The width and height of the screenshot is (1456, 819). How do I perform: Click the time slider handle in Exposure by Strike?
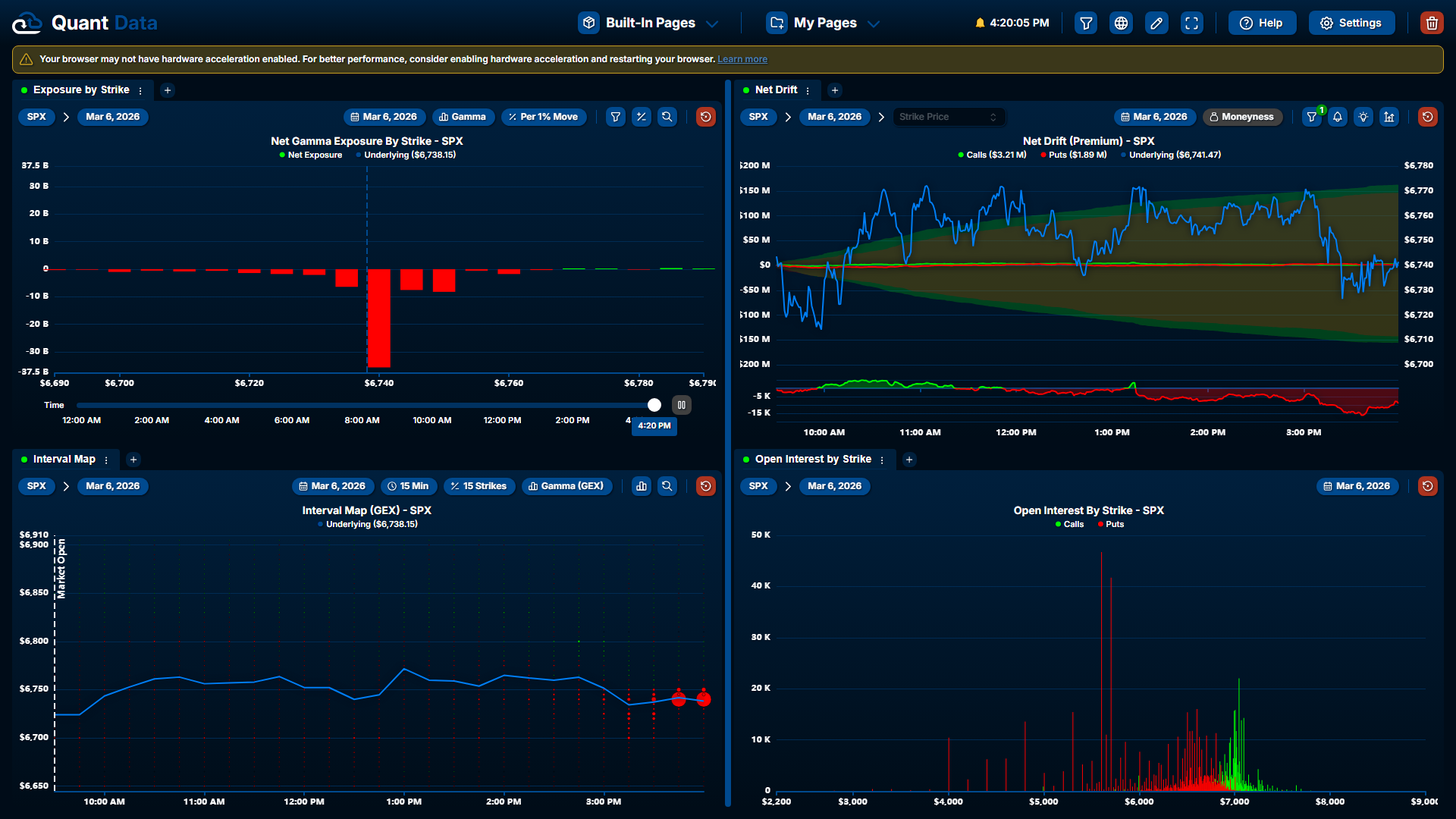(654, 405)
